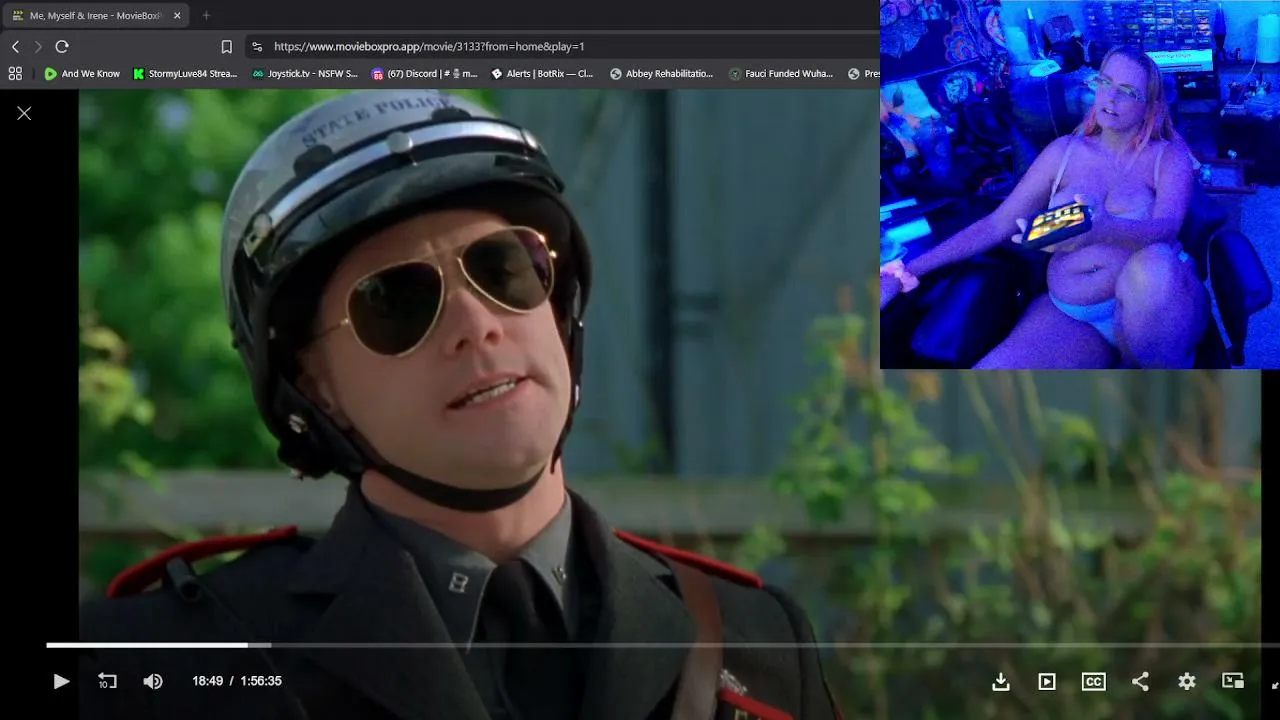
Task: View site information icon in address bar
Action: (x=257, y=47)
